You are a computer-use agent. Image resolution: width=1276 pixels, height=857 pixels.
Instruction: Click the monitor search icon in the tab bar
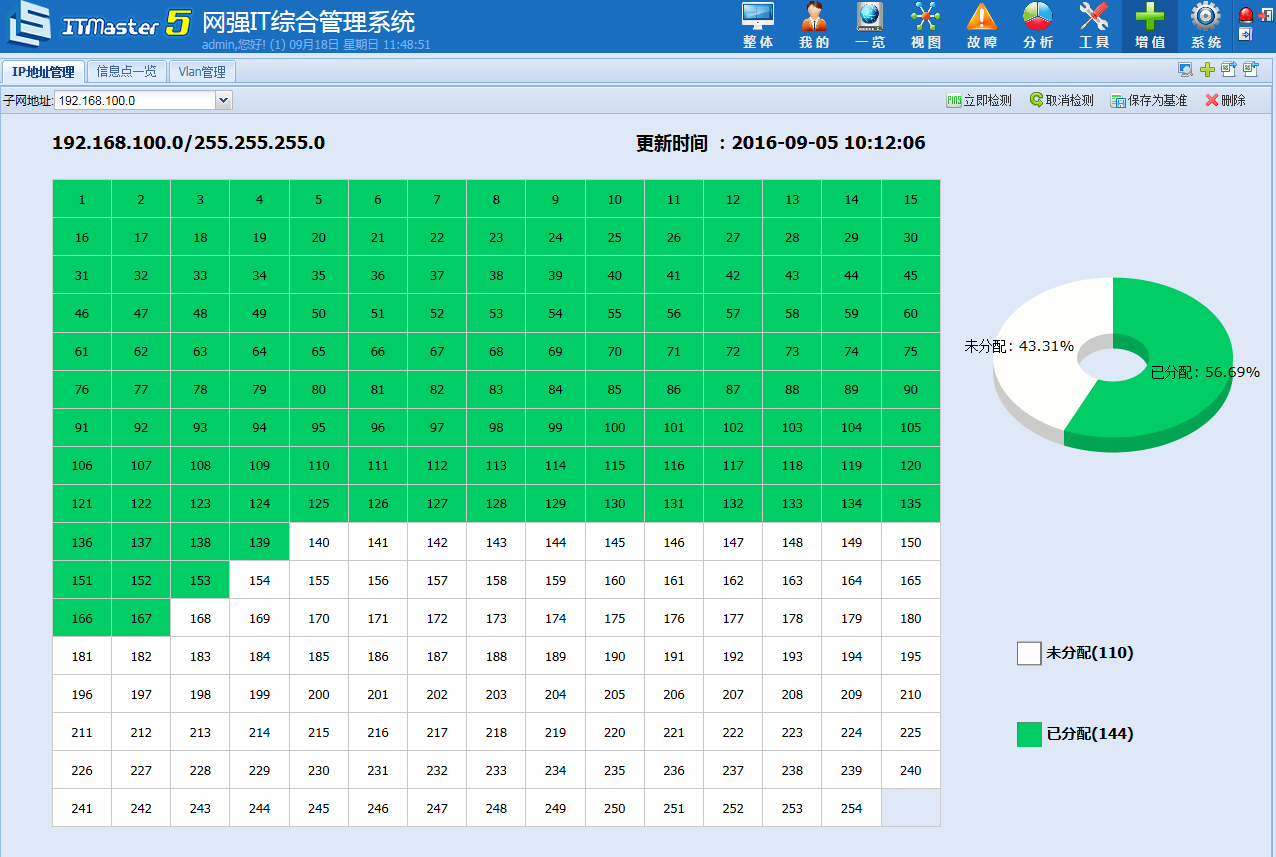1185,70
